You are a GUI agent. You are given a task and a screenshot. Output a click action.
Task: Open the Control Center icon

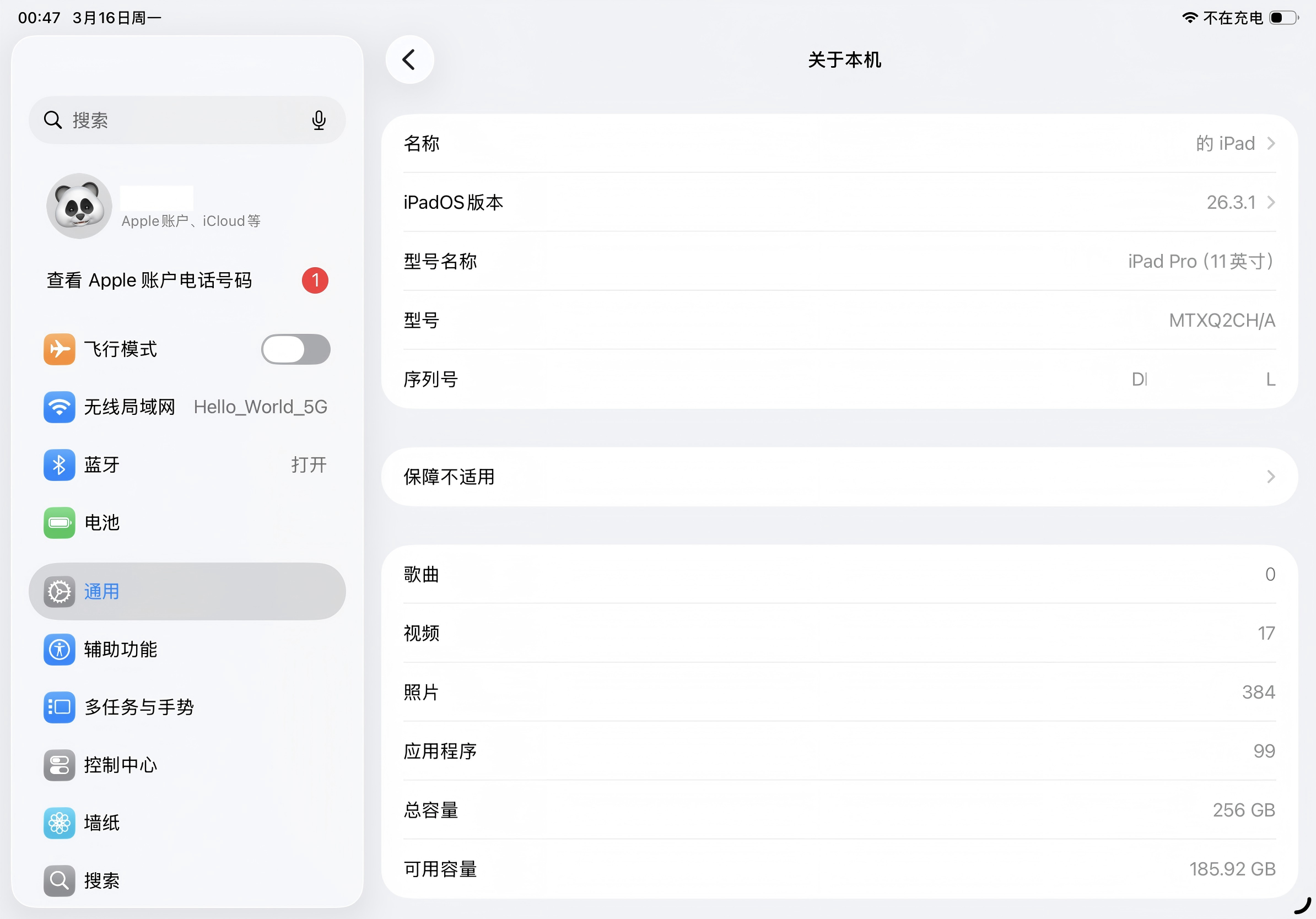(59, 765)
